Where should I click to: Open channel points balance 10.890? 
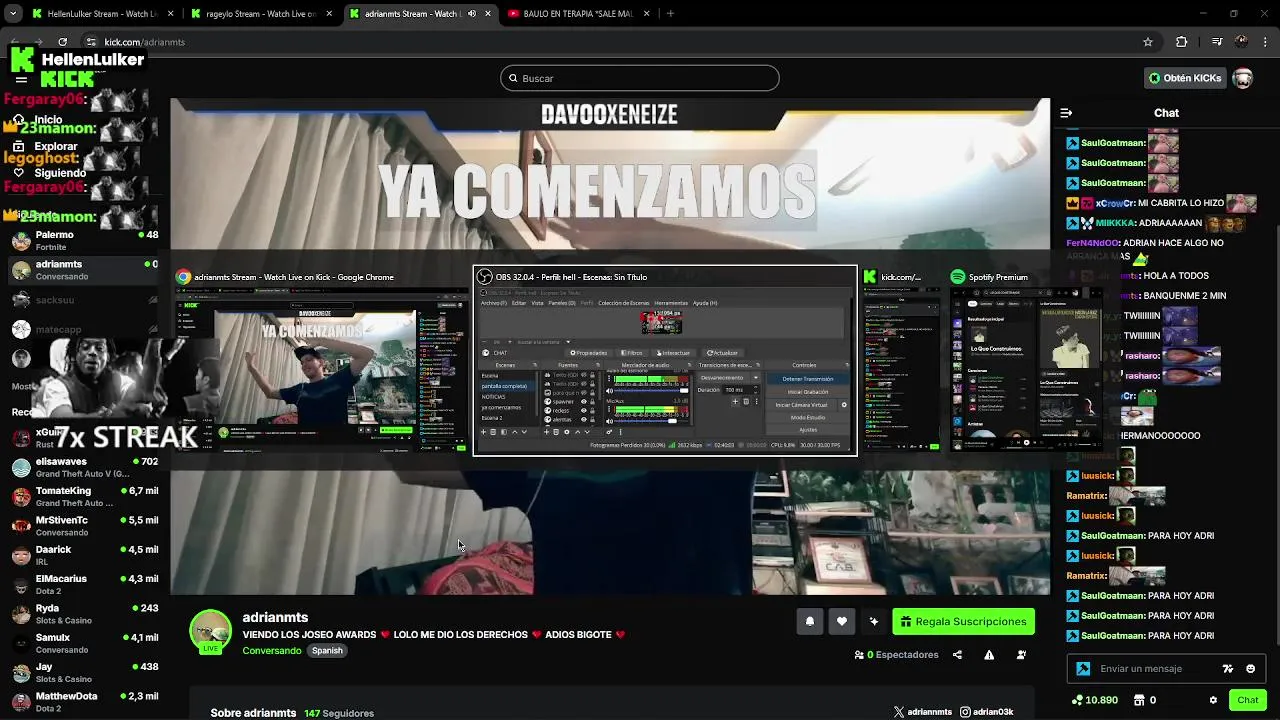pyautogui.click(x=1094, y=700)
